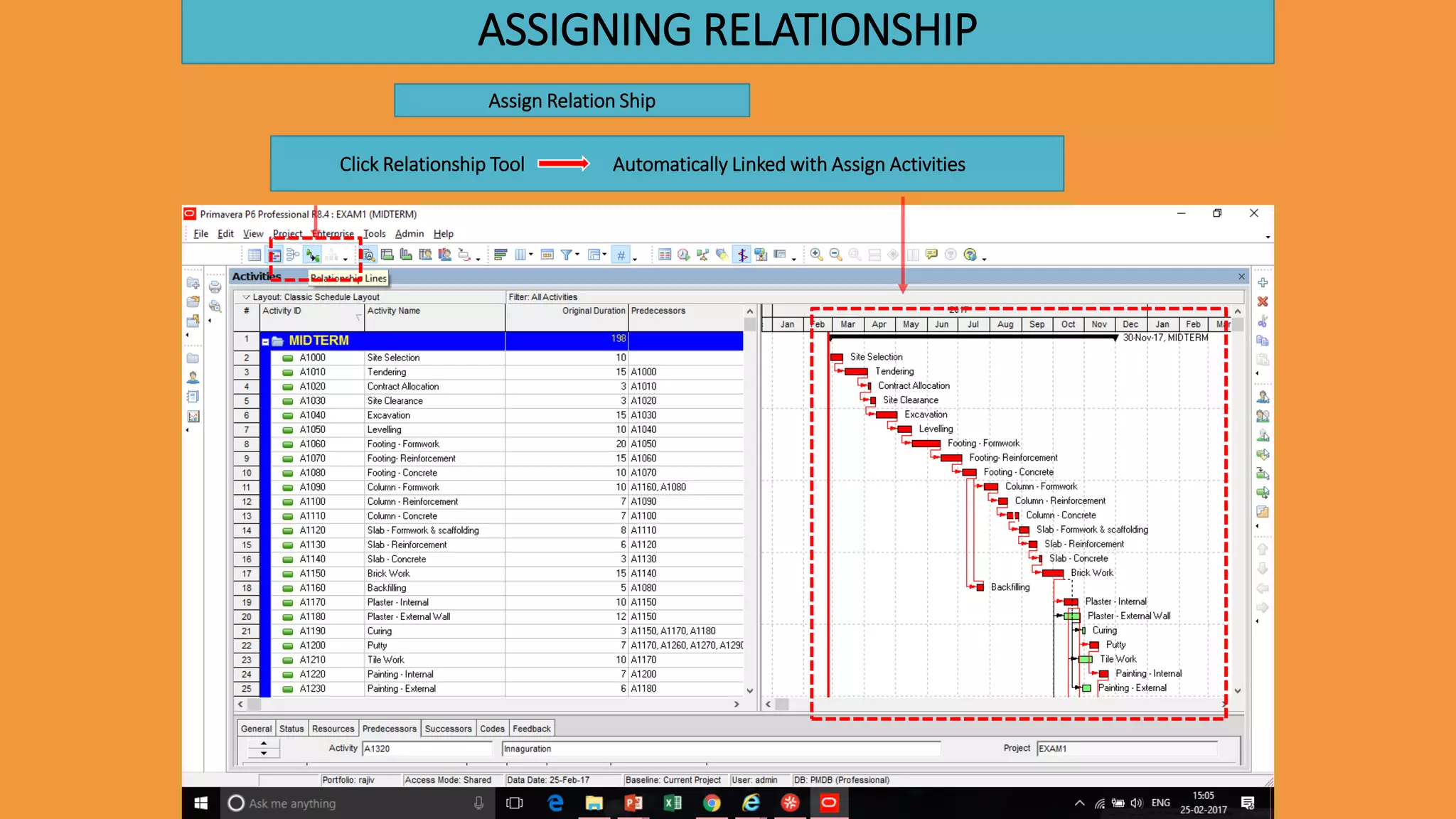The height and width of the screenshot is (819, 1456).
Task: Open the Tools menu
Action: coord(374,234)
